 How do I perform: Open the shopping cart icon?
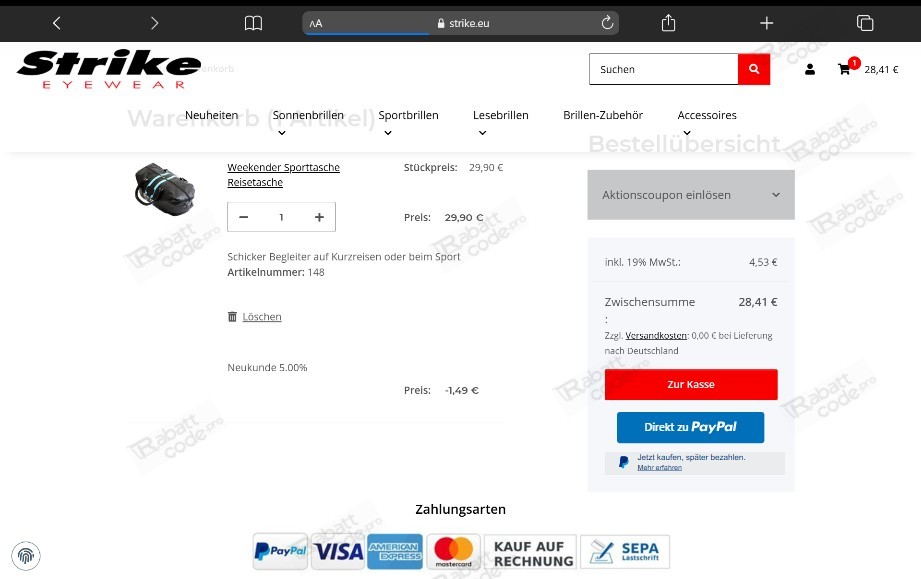point(844,69)
